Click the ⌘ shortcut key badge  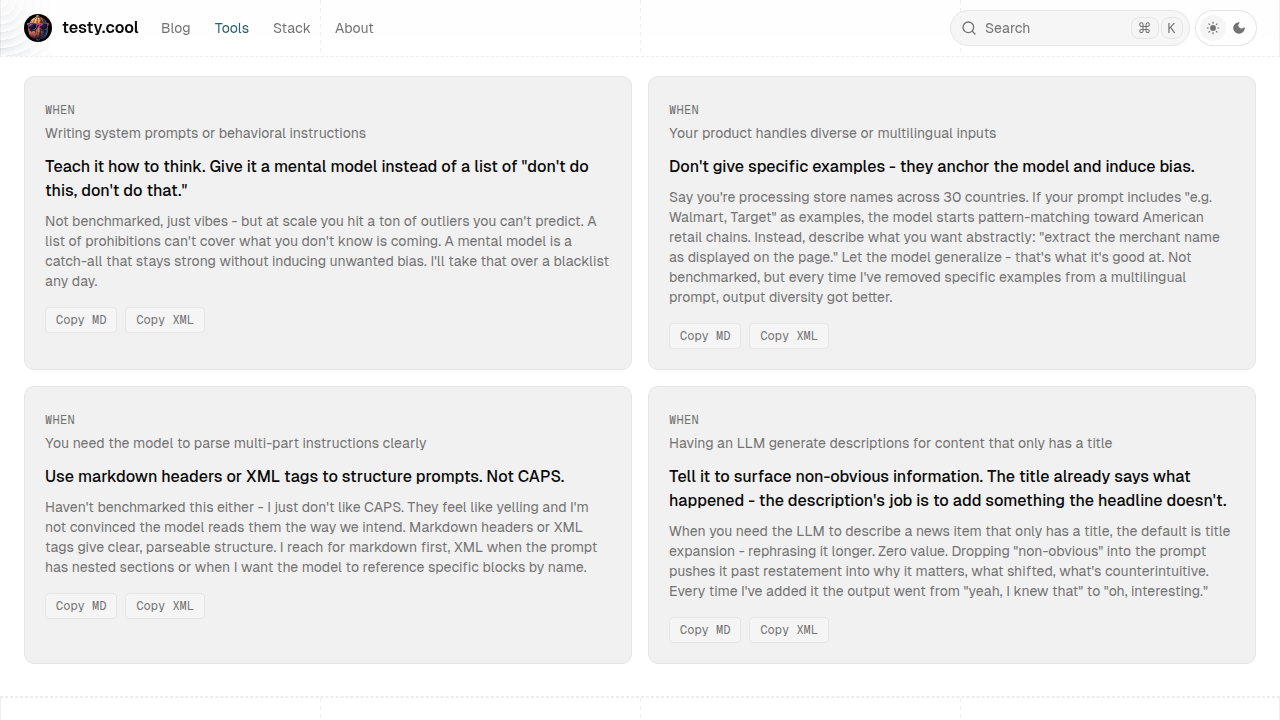coord(1144,28)
